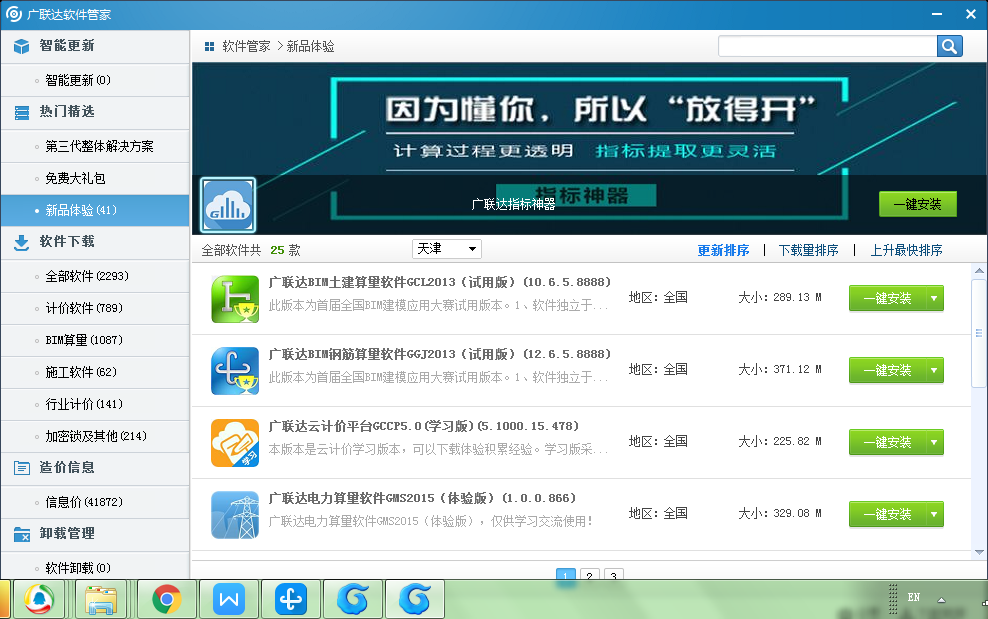Click the 广联达云计价平台GCCP5.0 title
The height and width of the screenshot is (619, 988).
tap(424, 426)
